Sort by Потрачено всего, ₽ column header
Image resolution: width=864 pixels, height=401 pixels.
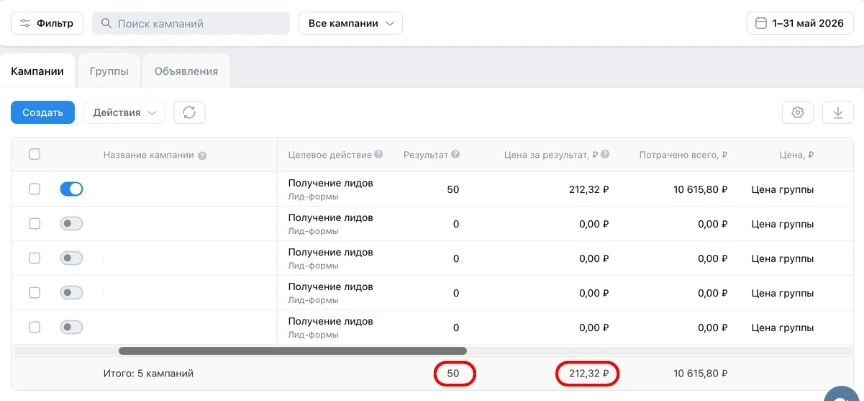(x=683, y=155)
